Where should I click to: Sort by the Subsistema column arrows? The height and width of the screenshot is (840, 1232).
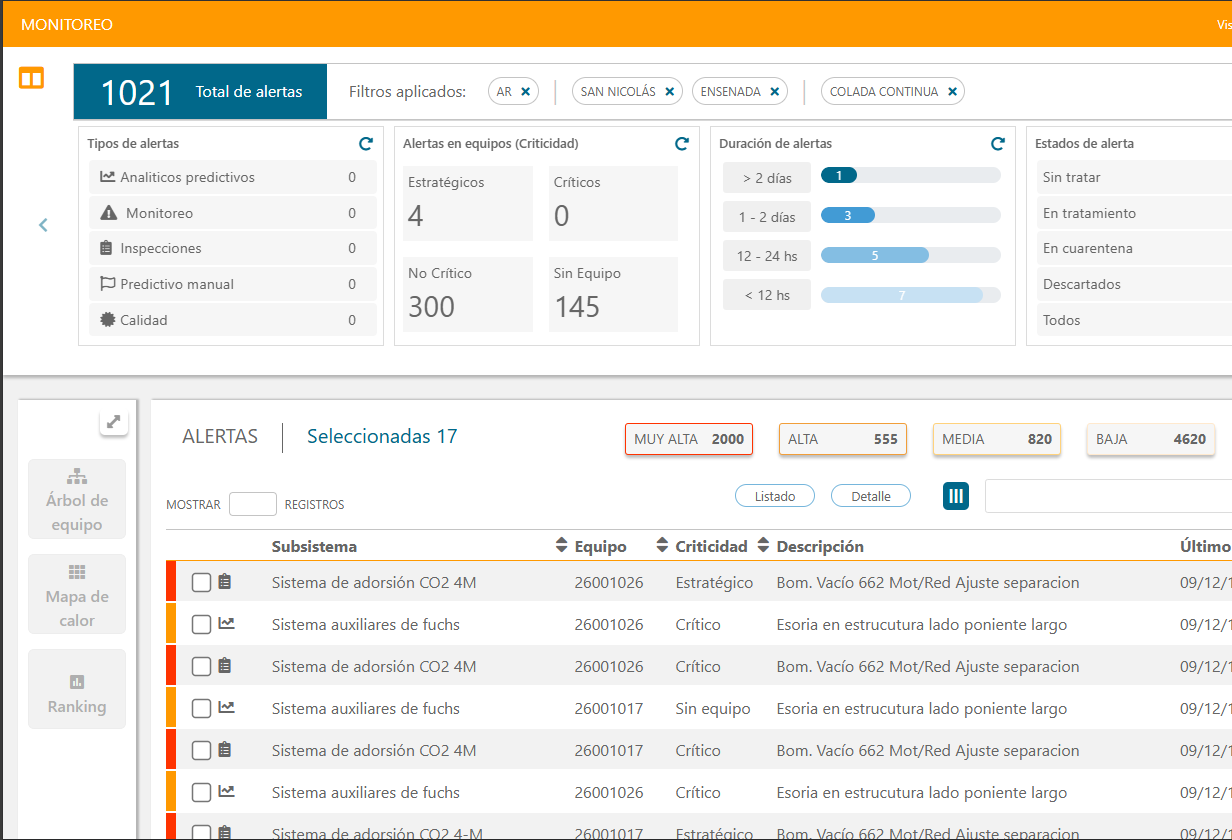click(x=561, y=546)
